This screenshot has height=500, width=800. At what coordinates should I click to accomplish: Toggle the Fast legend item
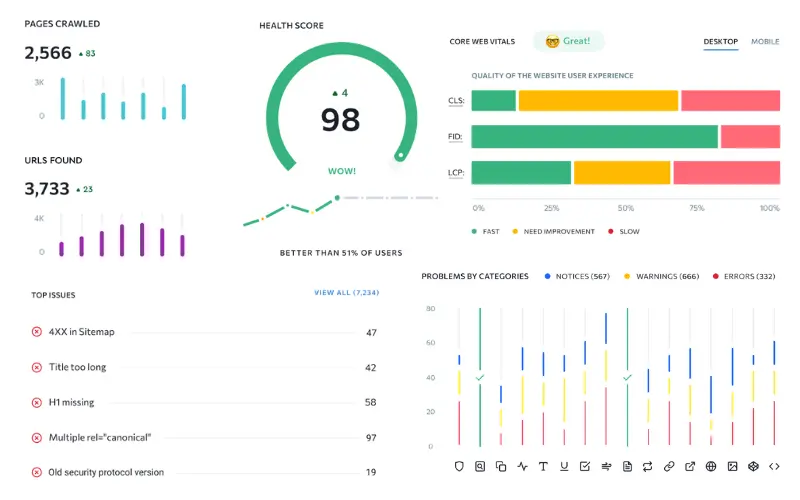tap(485, 232)
